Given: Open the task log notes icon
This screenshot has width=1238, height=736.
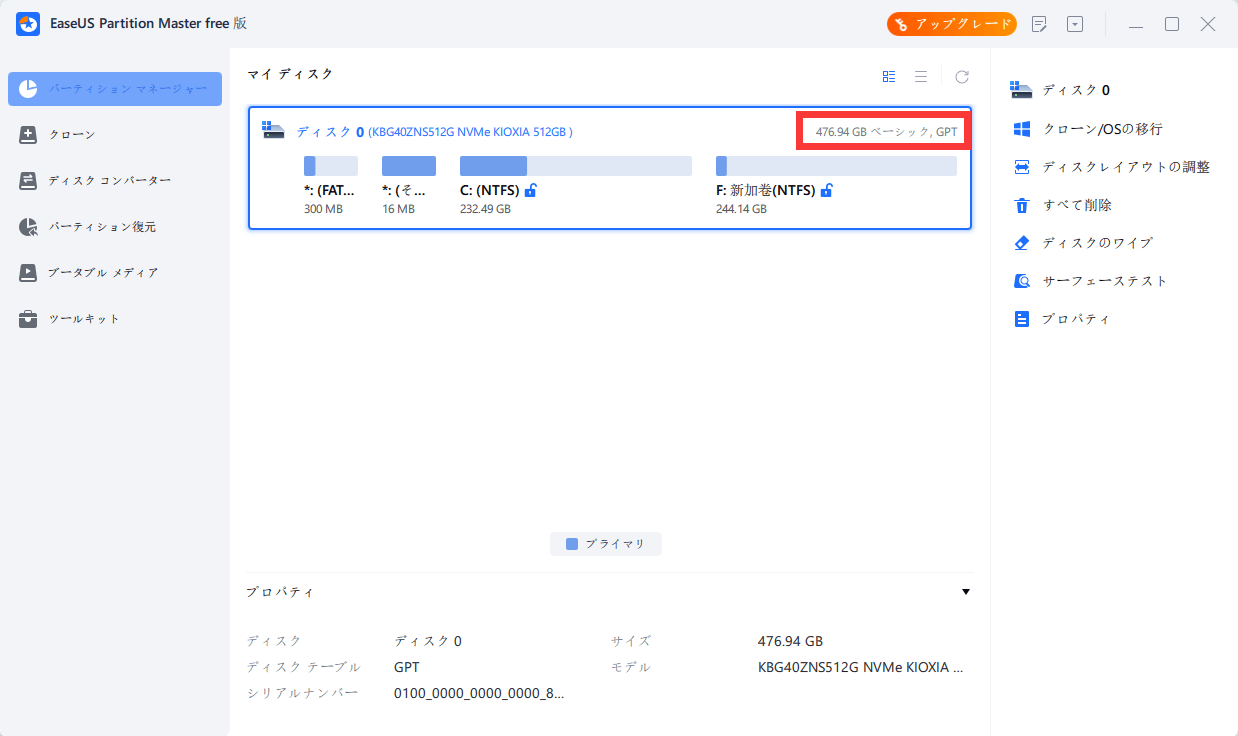Looking at the screenshot, I should click(1040, 24).
